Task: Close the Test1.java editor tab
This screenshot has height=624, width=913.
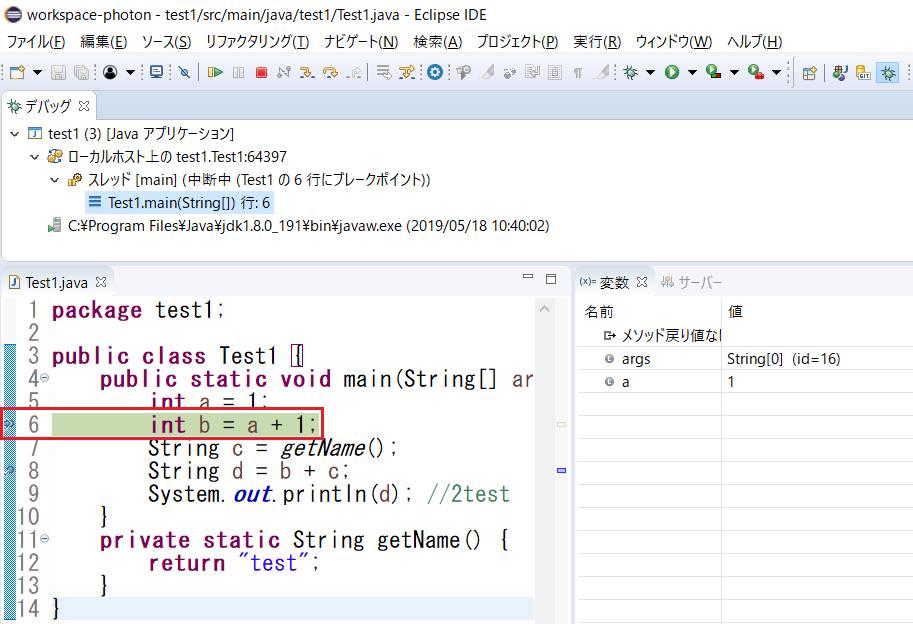Action: 100,283
